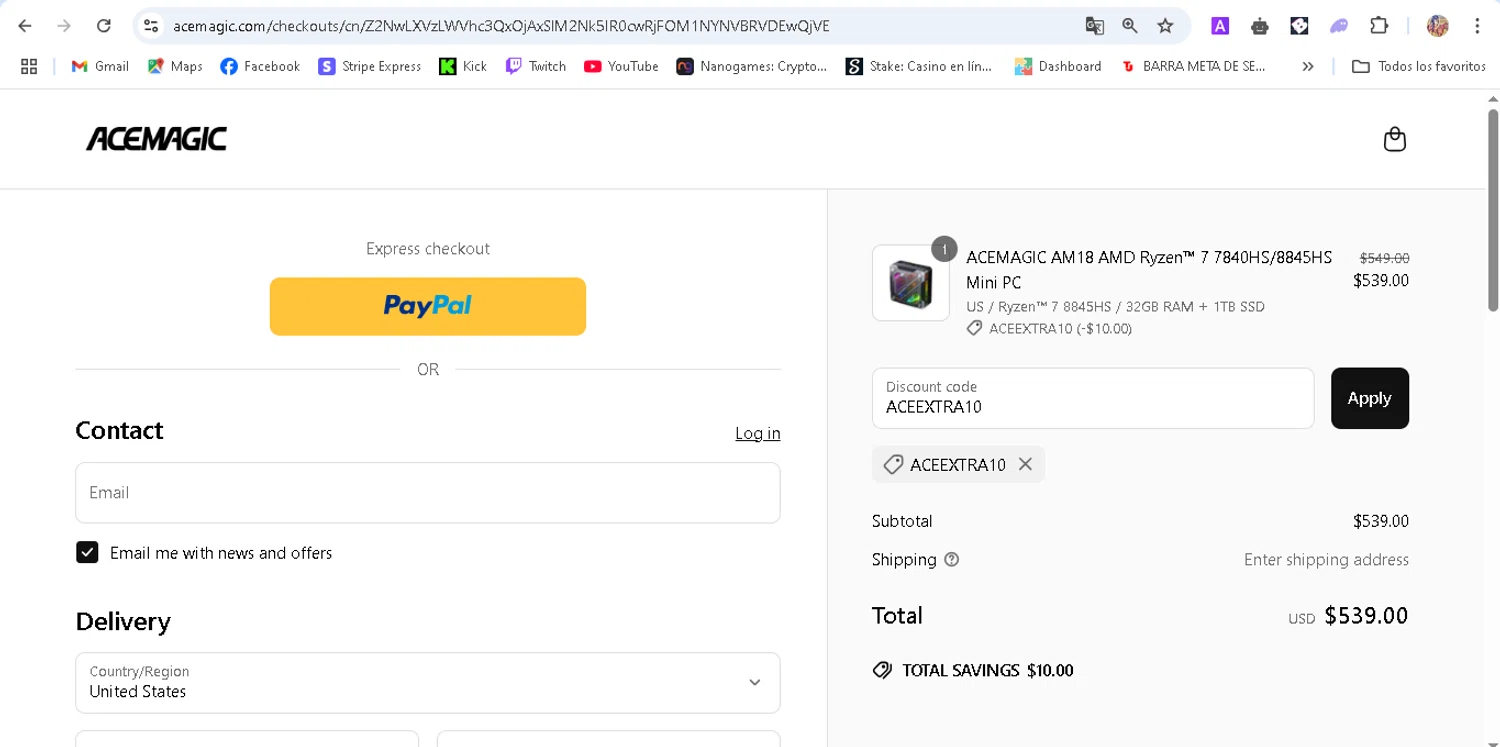Open the Chrome profile avatar

tap(1438, 26)
